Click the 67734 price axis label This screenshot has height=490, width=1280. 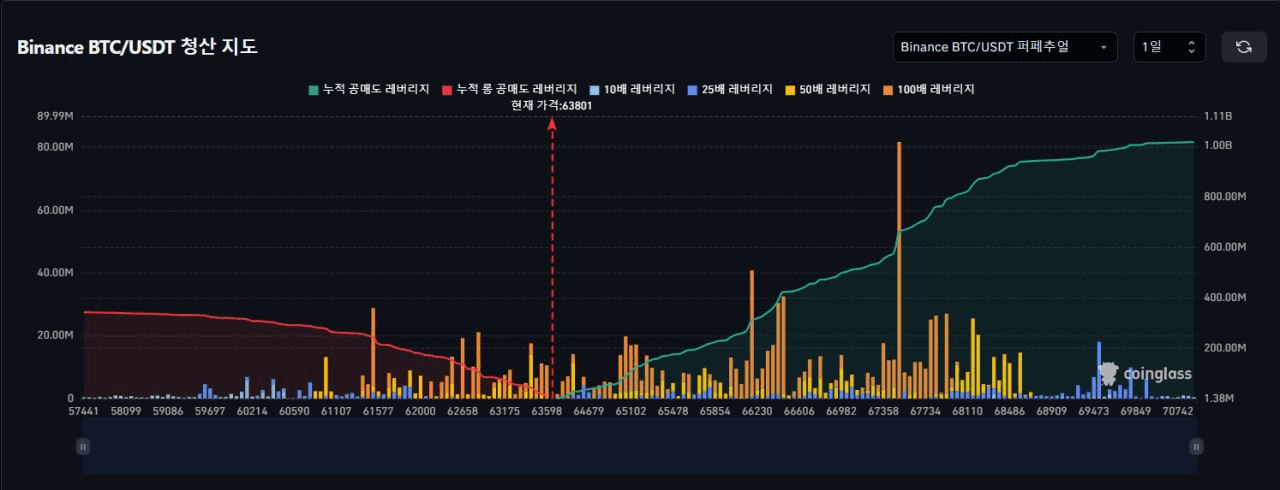tap(926, 411)
